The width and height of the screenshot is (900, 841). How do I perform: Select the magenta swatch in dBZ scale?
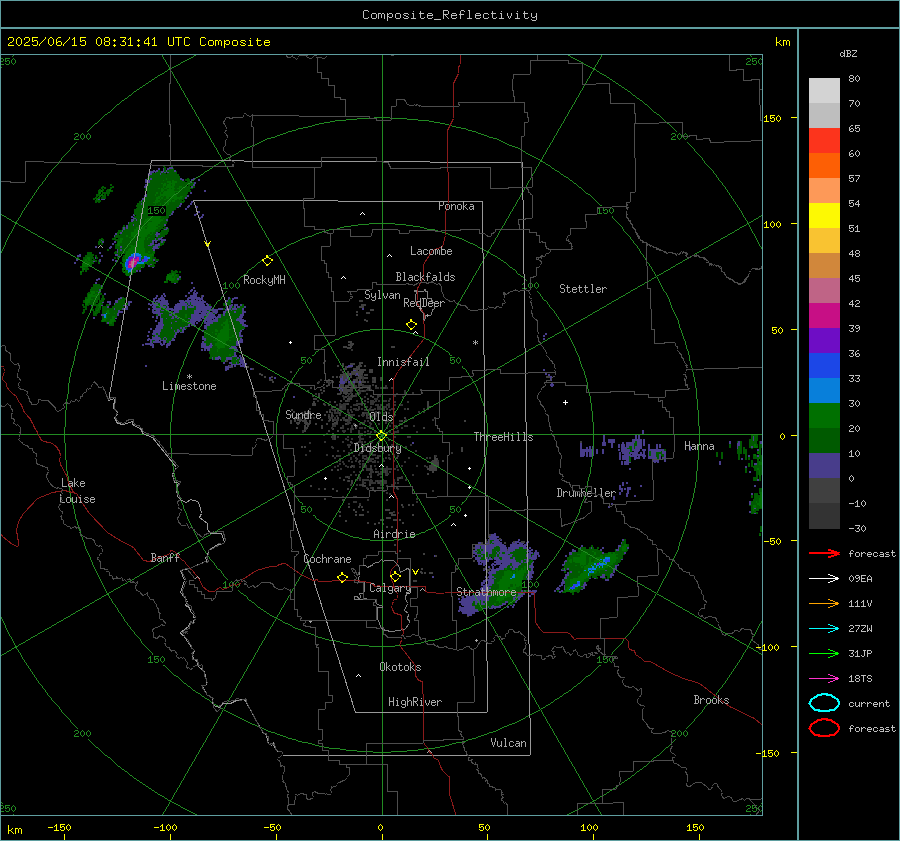(x=824, y=316)
